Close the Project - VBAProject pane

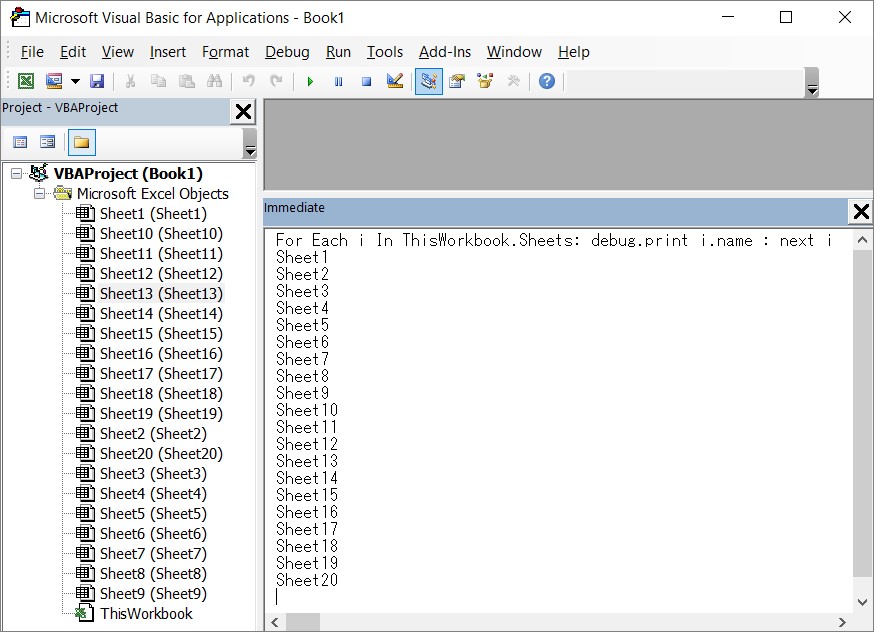pyautogui.click(x=243, y=111)
